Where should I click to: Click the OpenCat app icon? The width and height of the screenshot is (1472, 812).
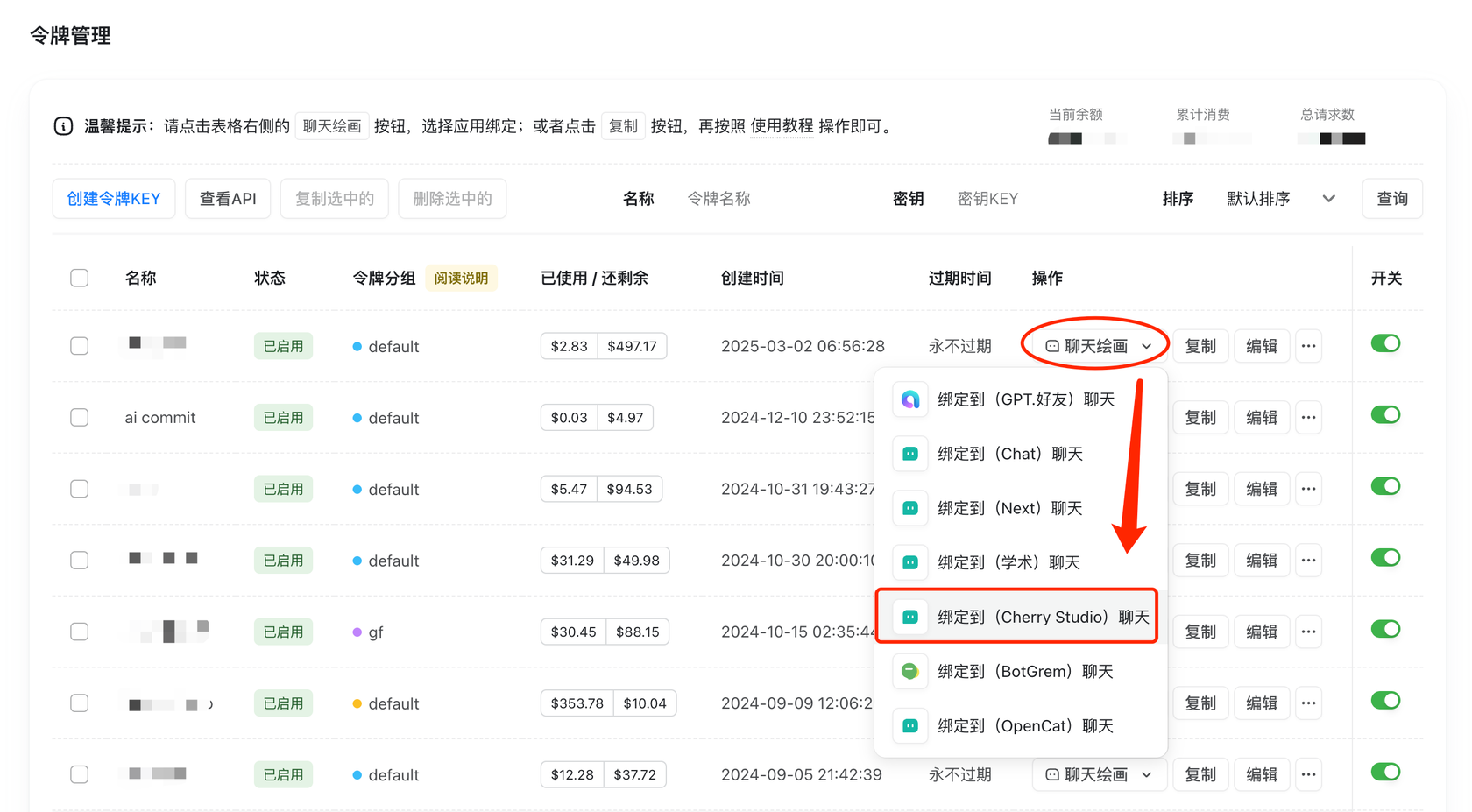[x=910, y=725]
